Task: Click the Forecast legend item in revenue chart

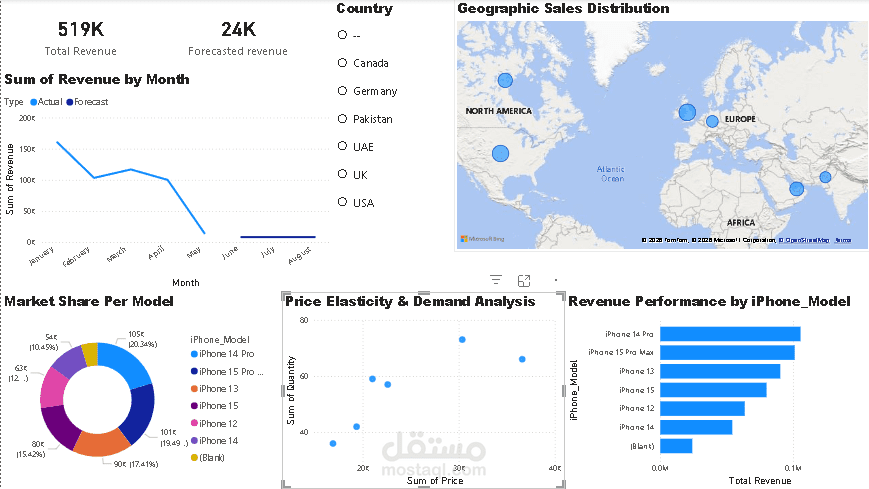Action: click(x=87, y=102)
